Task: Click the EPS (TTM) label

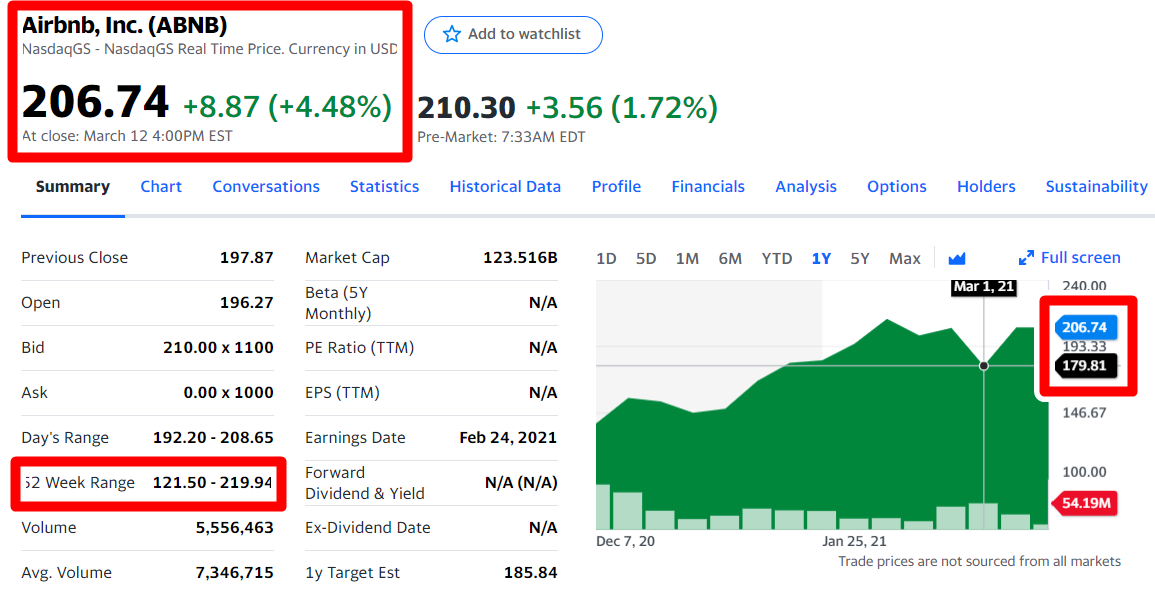Action: [x=343, y=392]
